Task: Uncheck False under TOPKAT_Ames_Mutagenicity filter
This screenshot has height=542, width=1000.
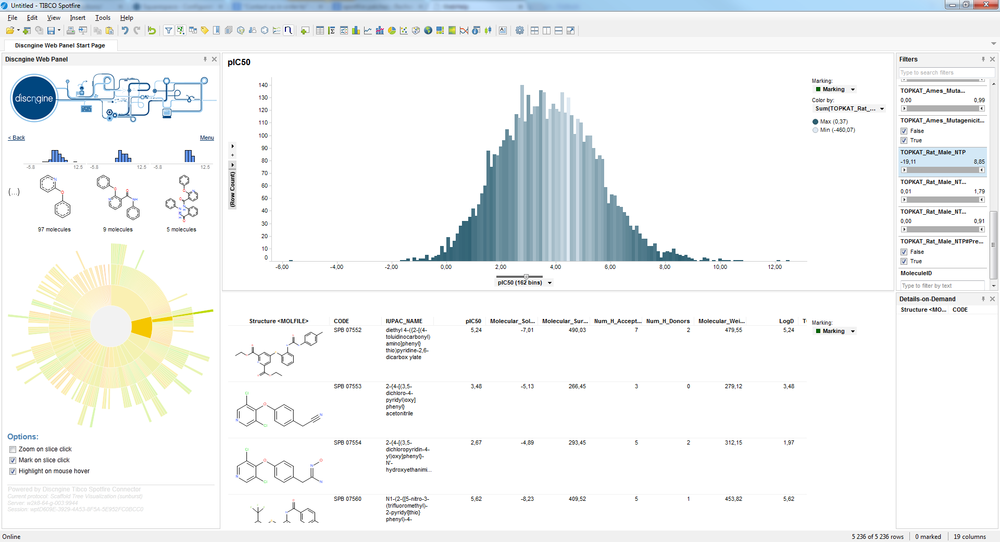Action: [x=904, y=131]
